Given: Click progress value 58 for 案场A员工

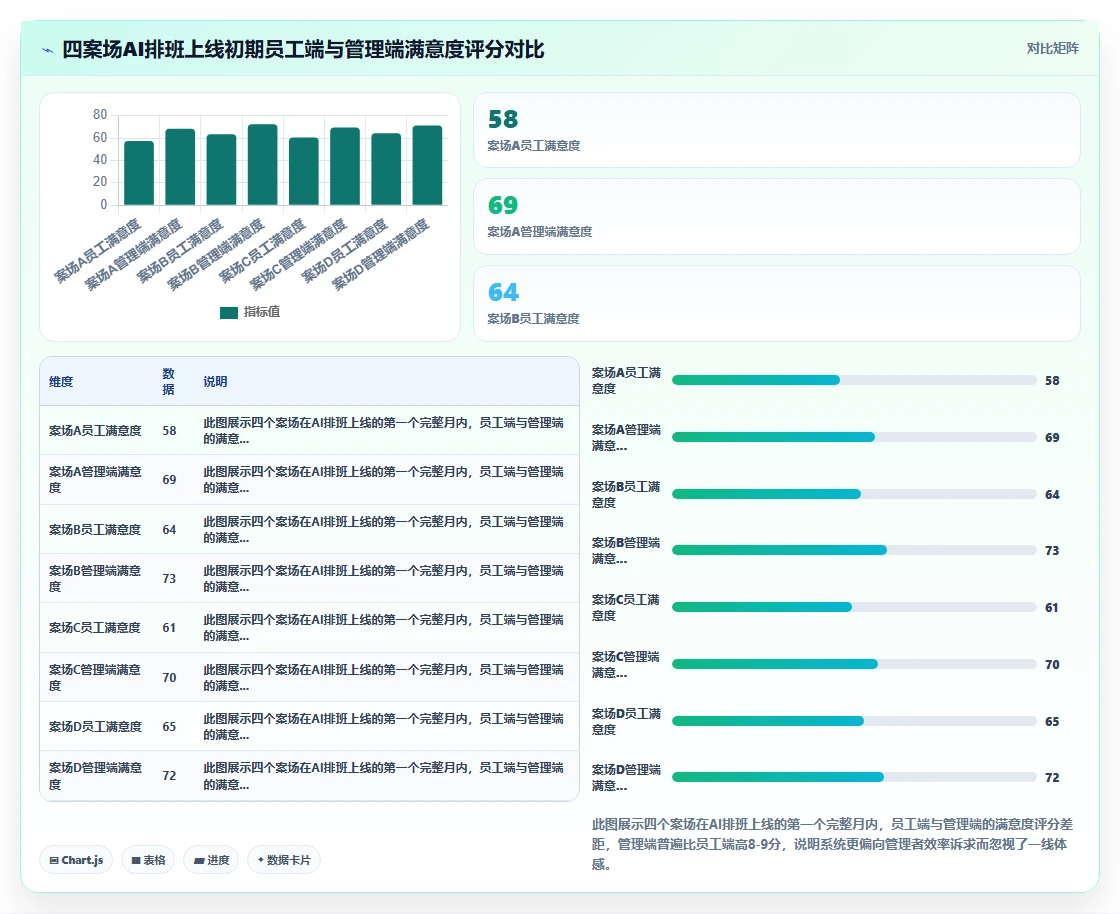Looking at the screenshot, I should (1052, 381).
